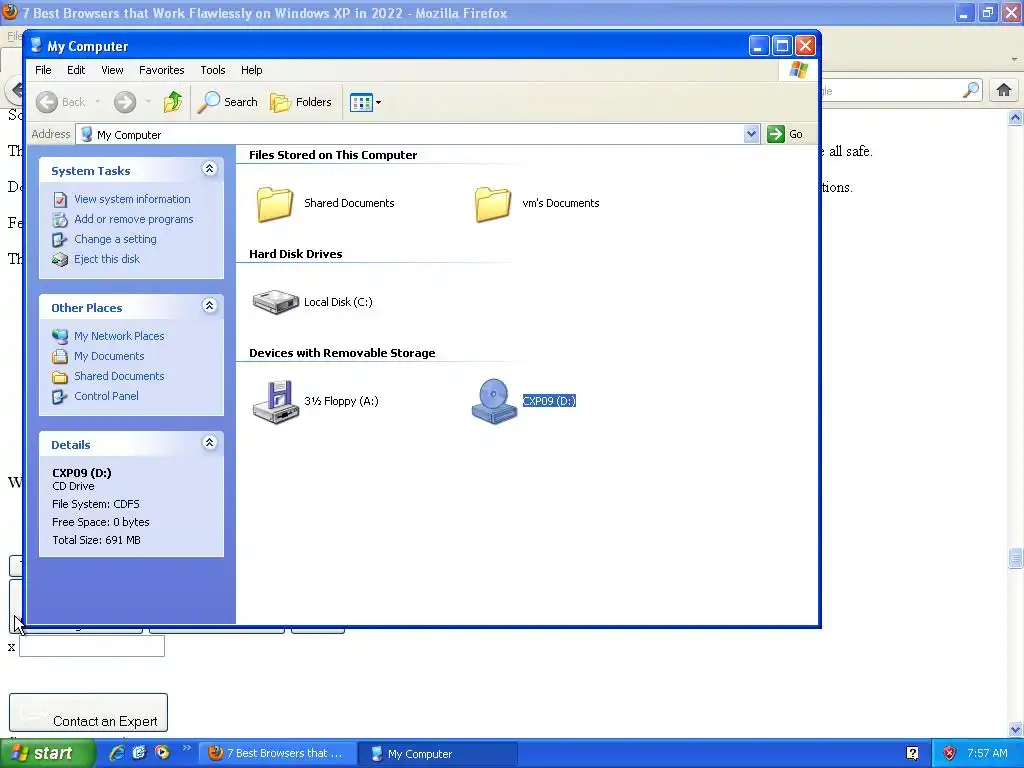Expand the Forward history dropdown arrow
The height and width of the screenshot is (768, 1024).
(148, 102)
